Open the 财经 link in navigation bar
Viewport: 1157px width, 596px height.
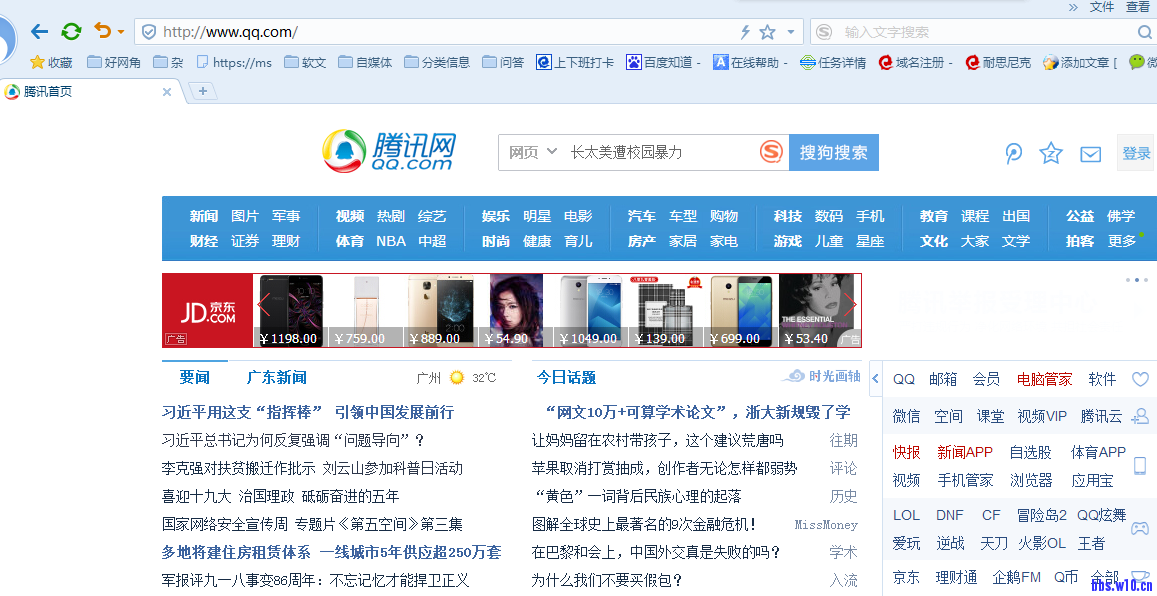[x=203, y=241]
